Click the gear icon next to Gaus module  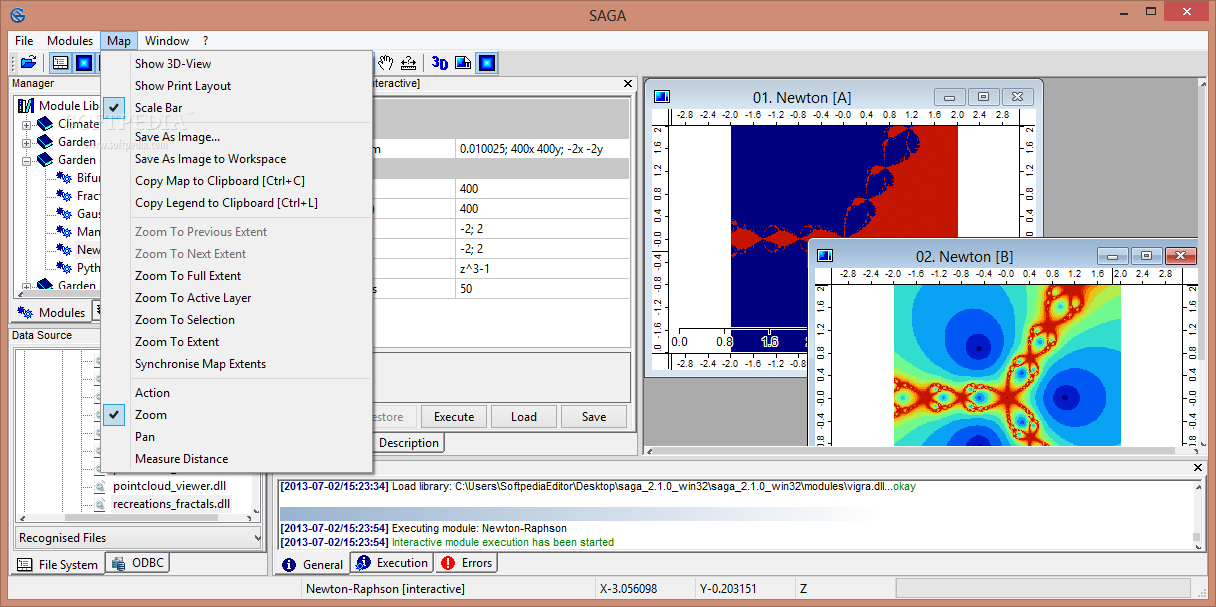pos(64,214)
